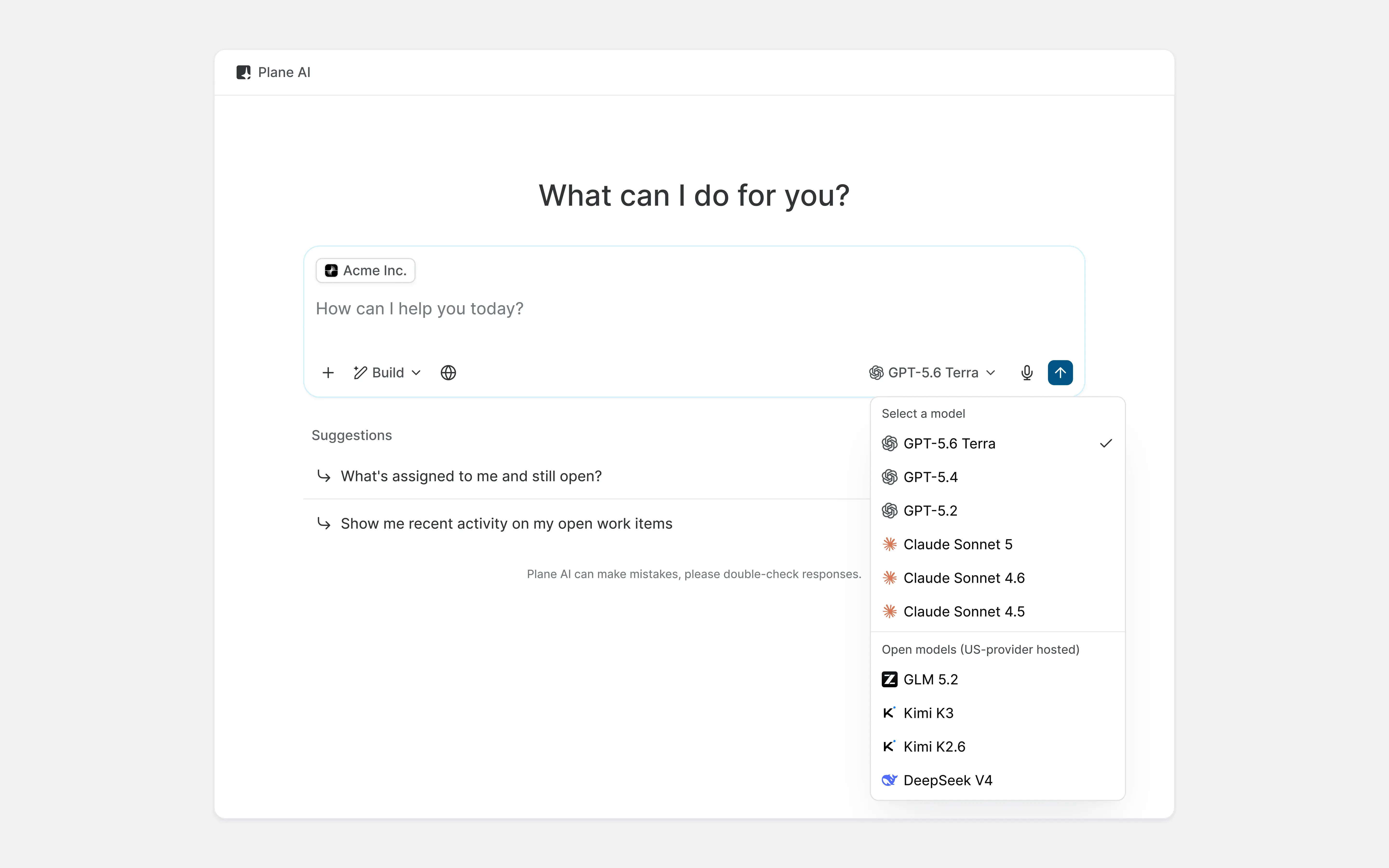Select the checked GPT-5.6 Terra option
Viewport: 1389px width, 868px height.
click(998, 444)
